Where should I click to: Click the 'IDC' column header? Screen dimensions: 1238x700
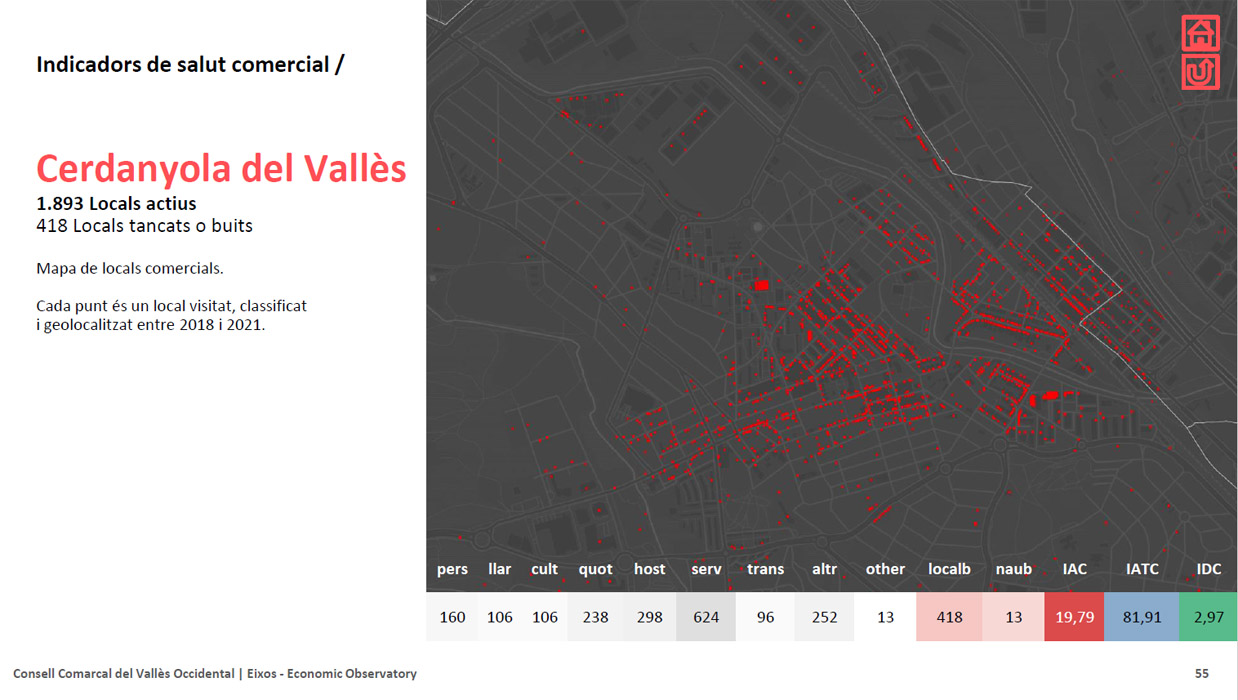coord(1209,569)
